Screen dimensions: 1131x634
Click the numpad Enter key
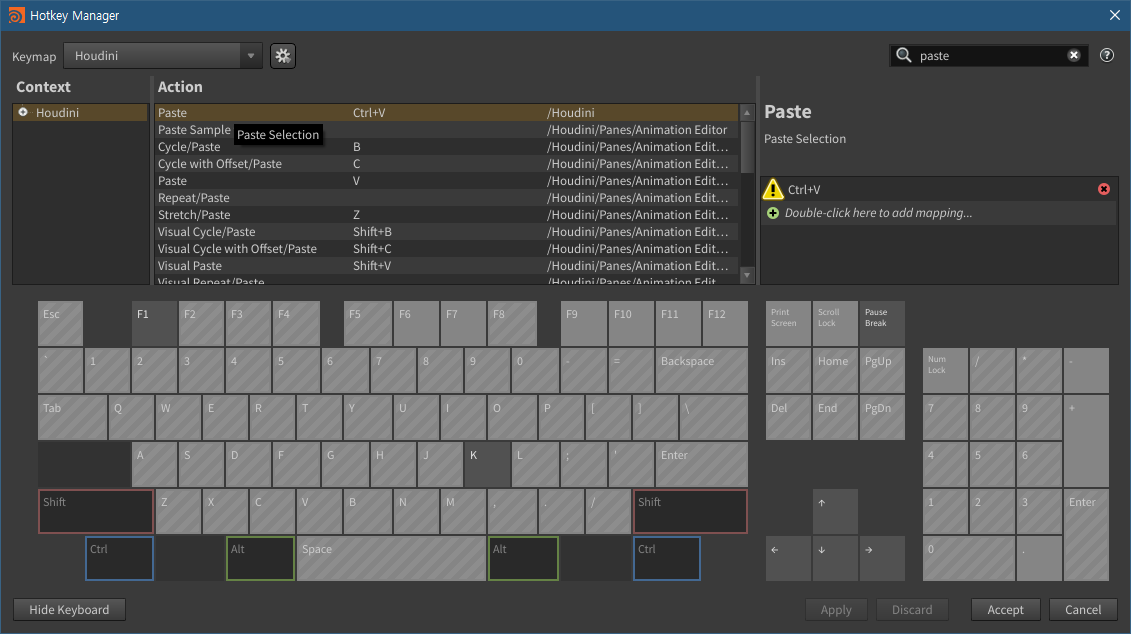(1086, 534)
